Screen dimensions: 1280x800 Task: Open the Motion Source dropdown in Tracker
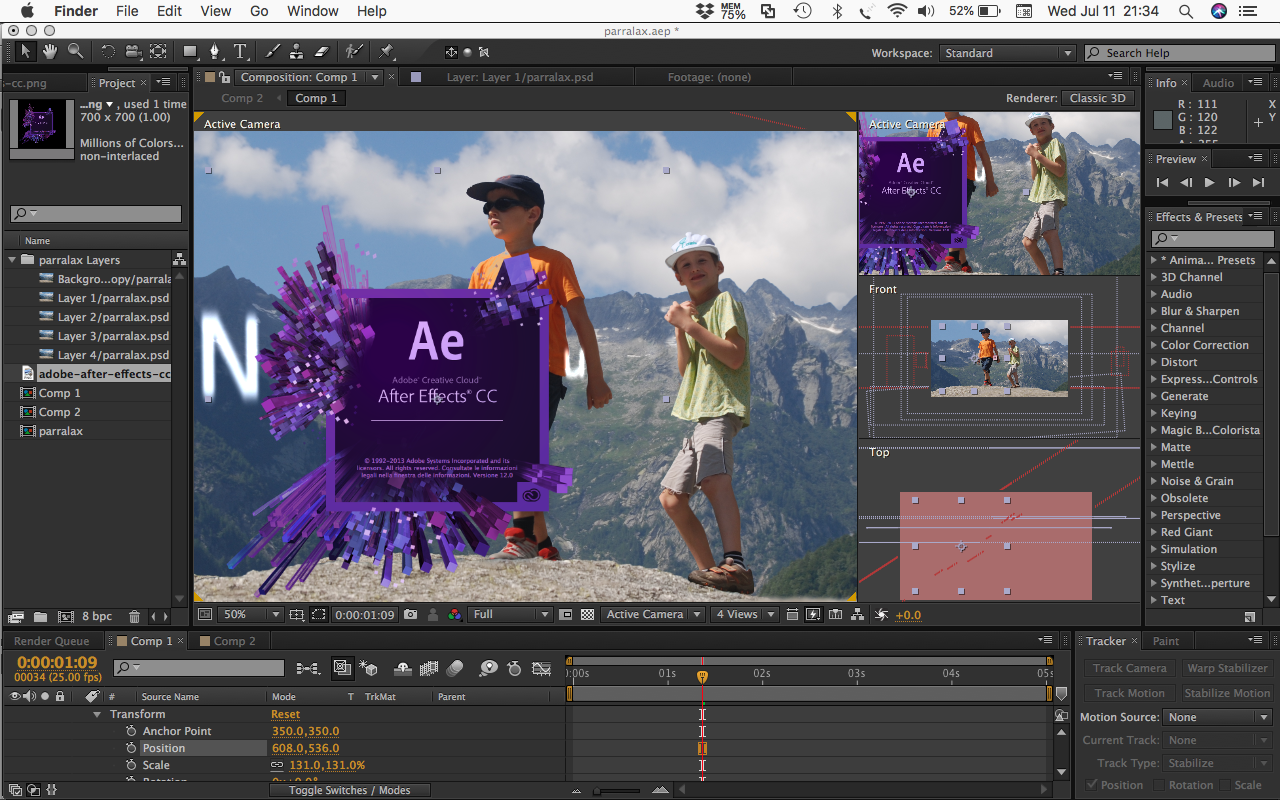click(1218, 717)
